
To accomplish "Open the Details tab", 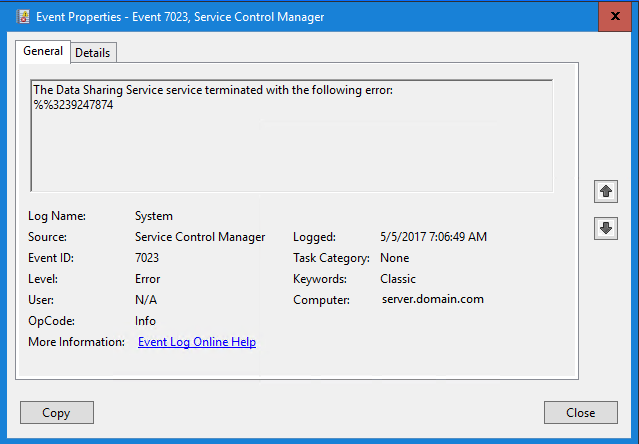I will tap(93, 52).
